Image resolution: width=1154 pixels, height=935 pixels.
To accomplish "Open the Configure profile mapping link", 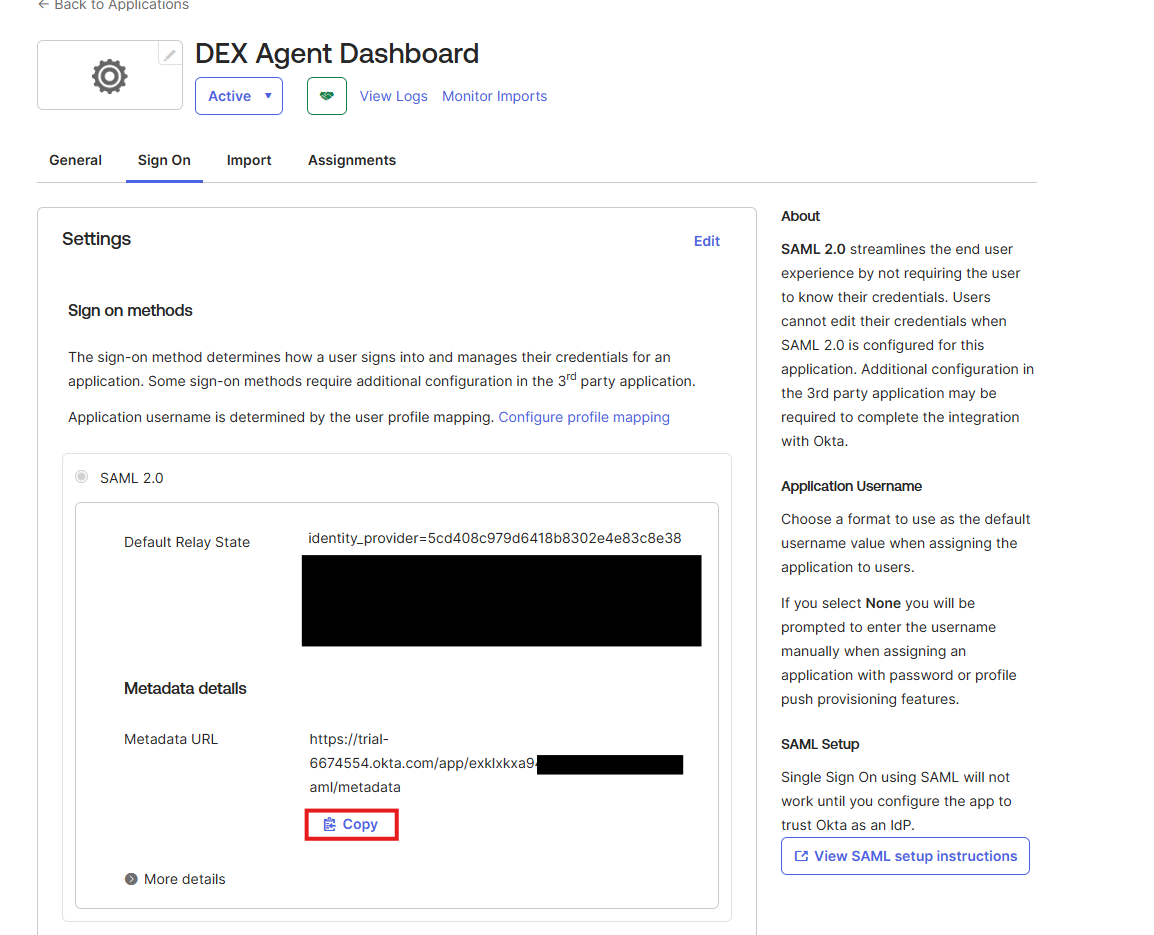I will (584, 417).
